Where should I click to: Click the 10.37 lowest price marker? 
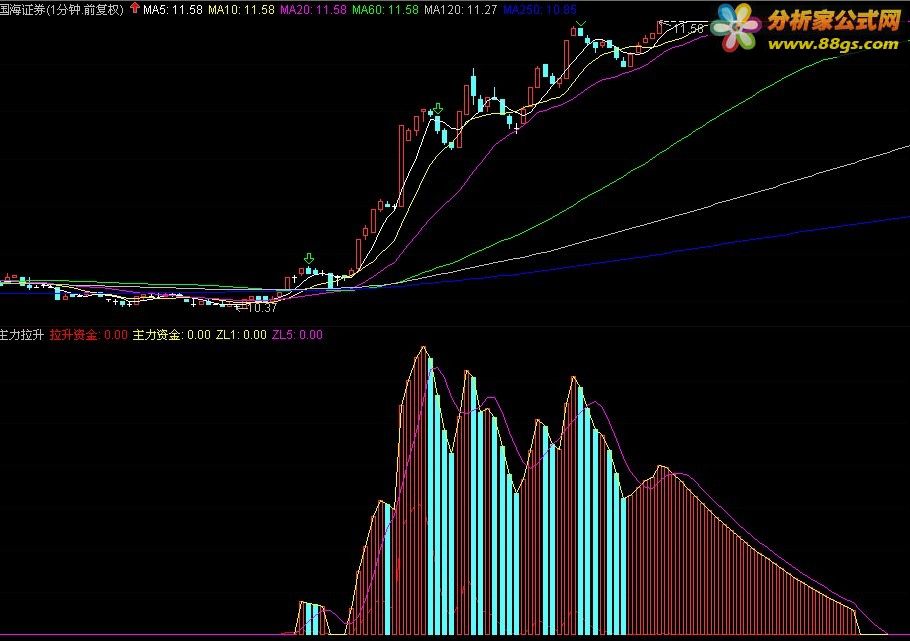click(x=258, y=308)
